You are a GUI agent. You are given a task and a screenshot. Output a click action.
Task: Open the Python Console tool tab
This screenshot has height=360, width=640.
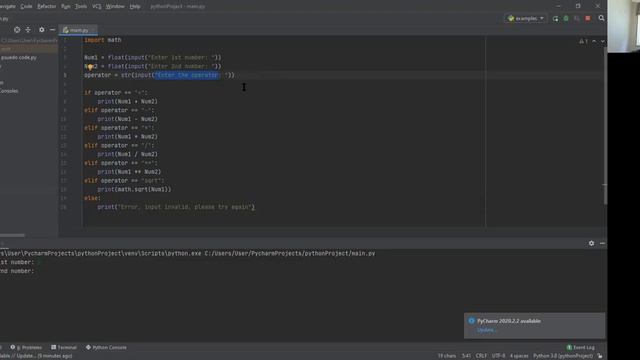106,347
